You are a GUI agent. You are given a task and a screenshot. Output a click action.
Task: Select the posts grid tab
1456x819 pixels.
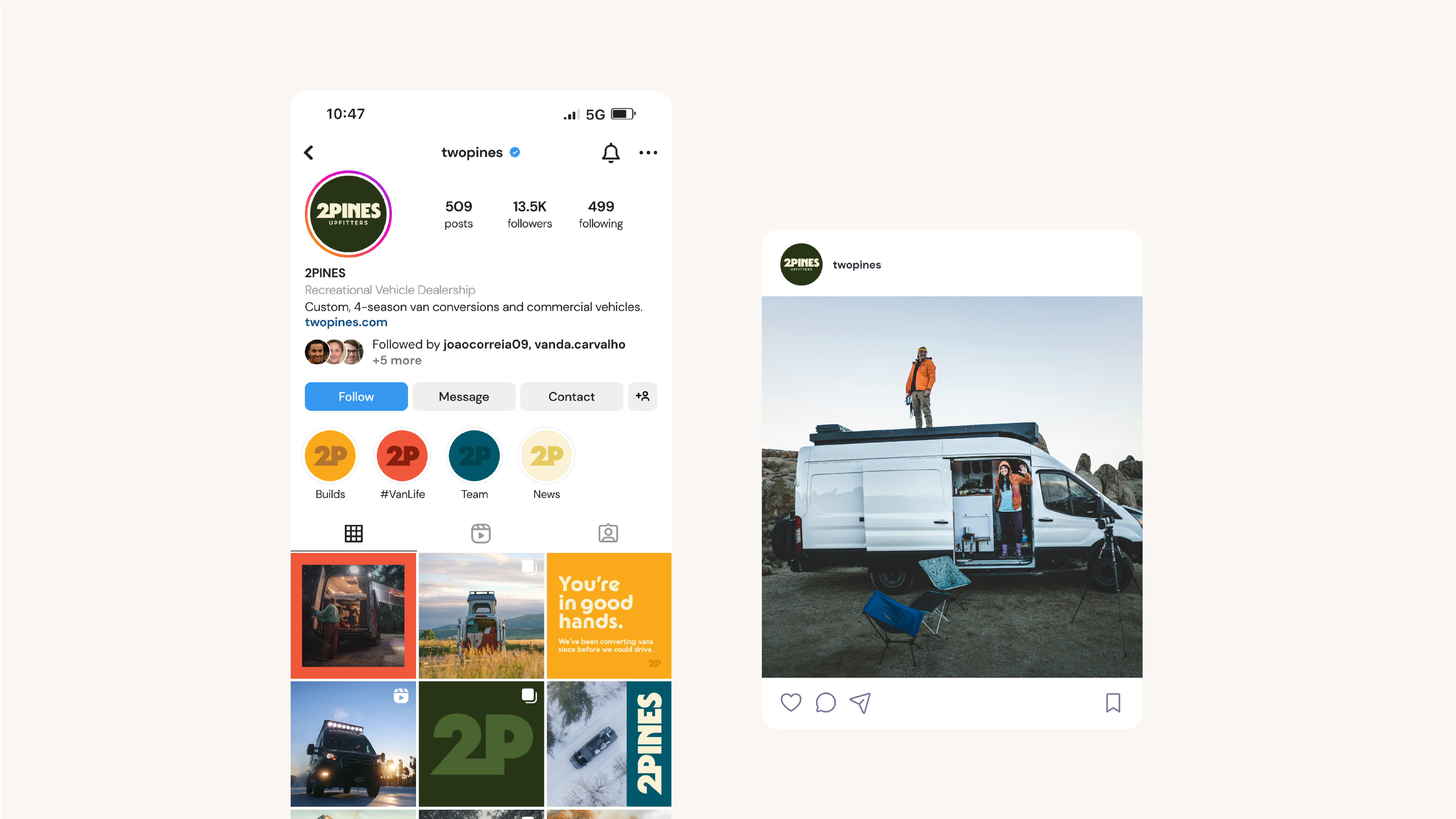[354, 533]
